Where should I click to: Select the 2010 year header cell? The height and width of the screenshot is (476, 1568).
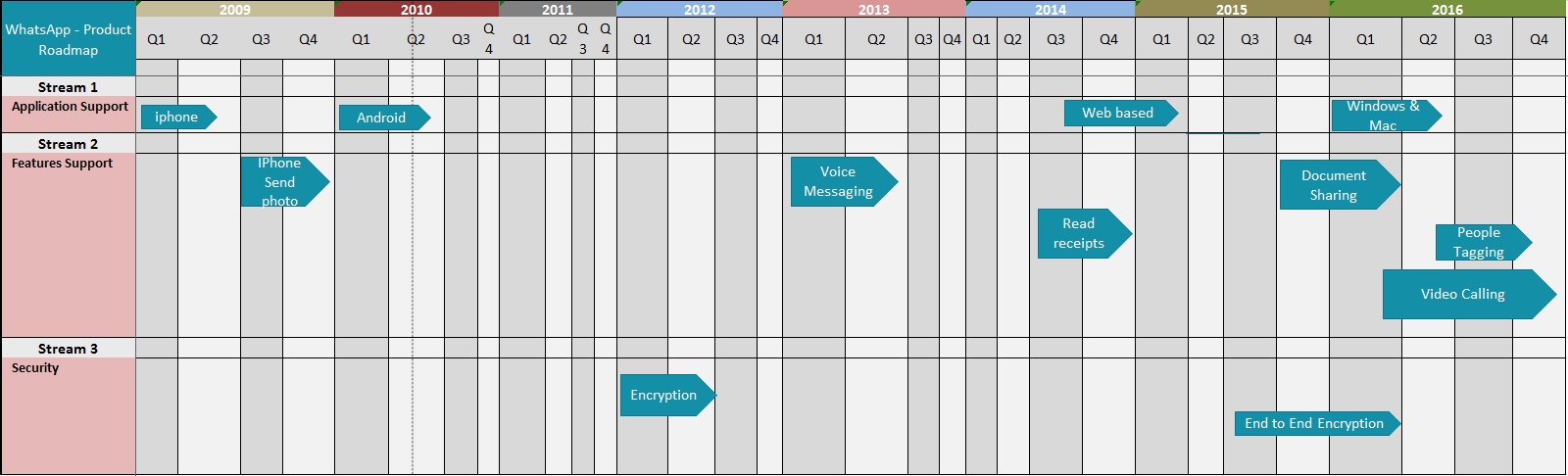click(416, 10)
